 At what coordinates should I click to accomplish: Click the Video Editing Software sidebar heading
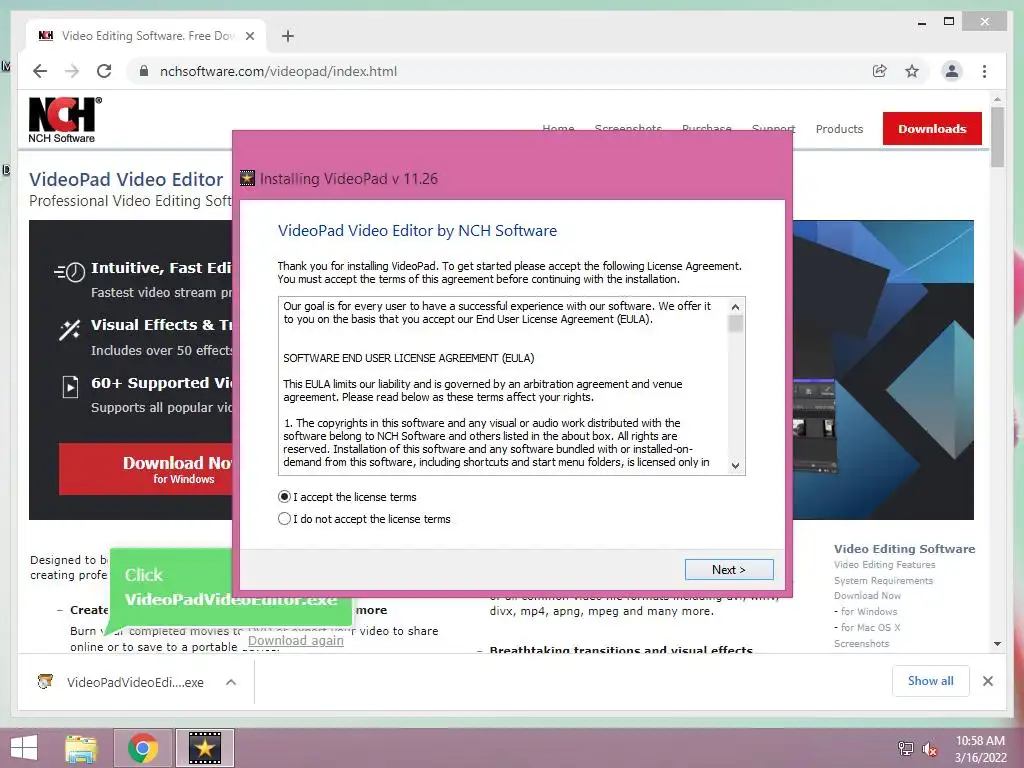[x=904, y=549]
